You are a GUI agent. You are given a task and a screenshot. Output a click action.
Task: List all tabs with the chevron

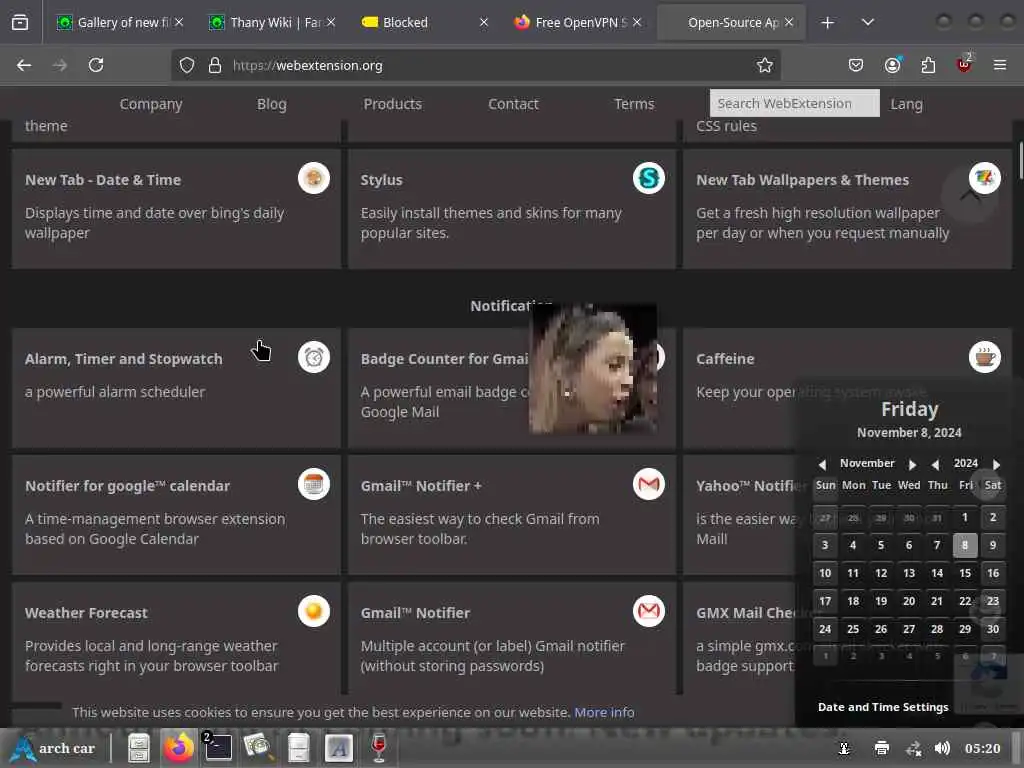pyautogui.click(x=867, y=22)
